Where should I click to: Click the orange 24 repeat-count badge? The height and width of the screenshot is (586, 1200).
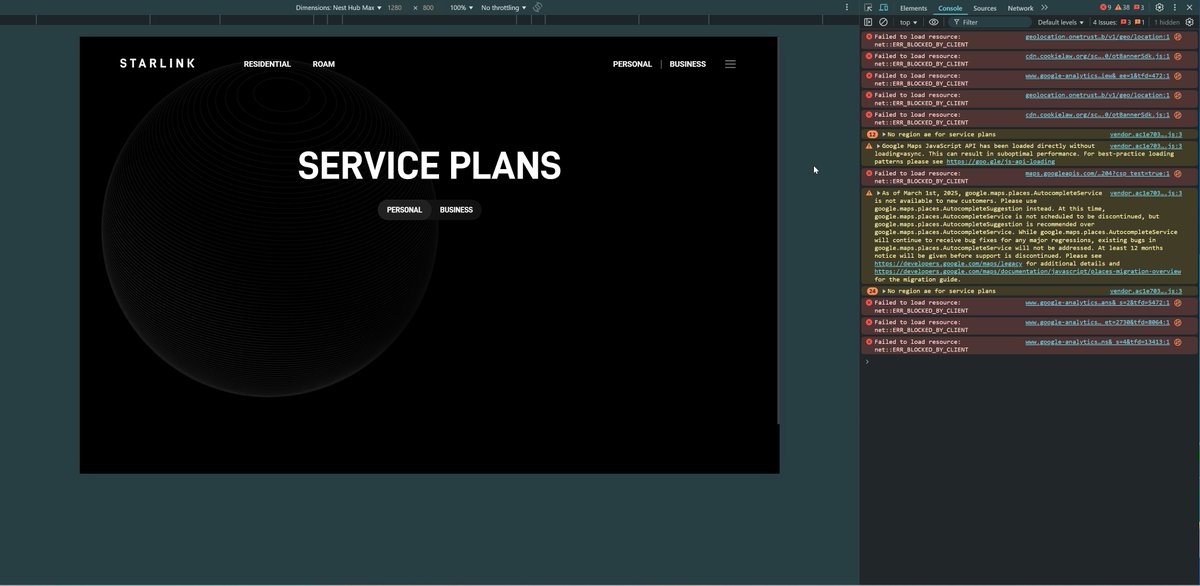872,291
